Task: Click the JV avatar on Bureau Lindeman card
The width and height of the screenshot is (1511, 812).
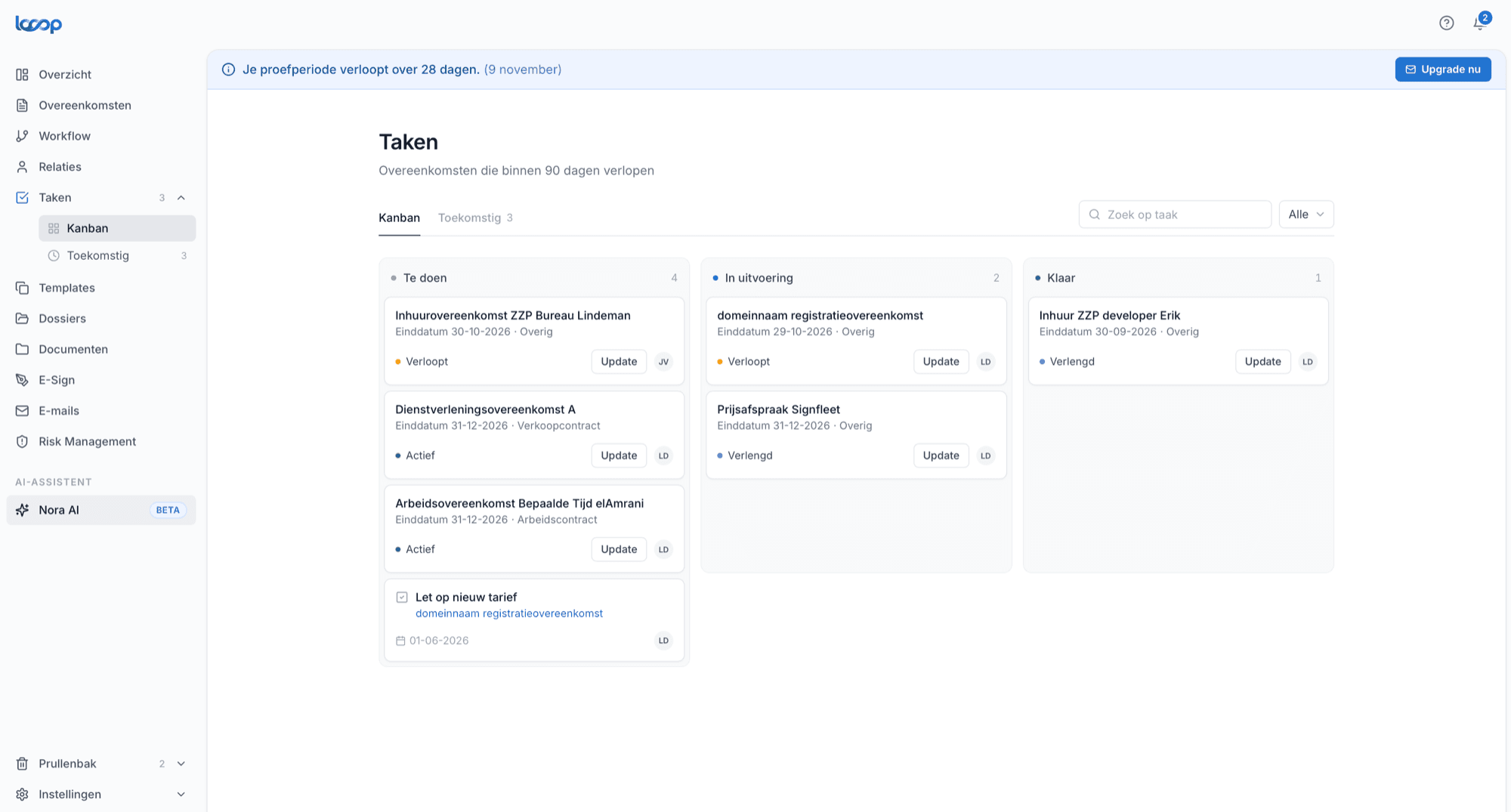Action: pyautogui.click(x=663, y=362)
